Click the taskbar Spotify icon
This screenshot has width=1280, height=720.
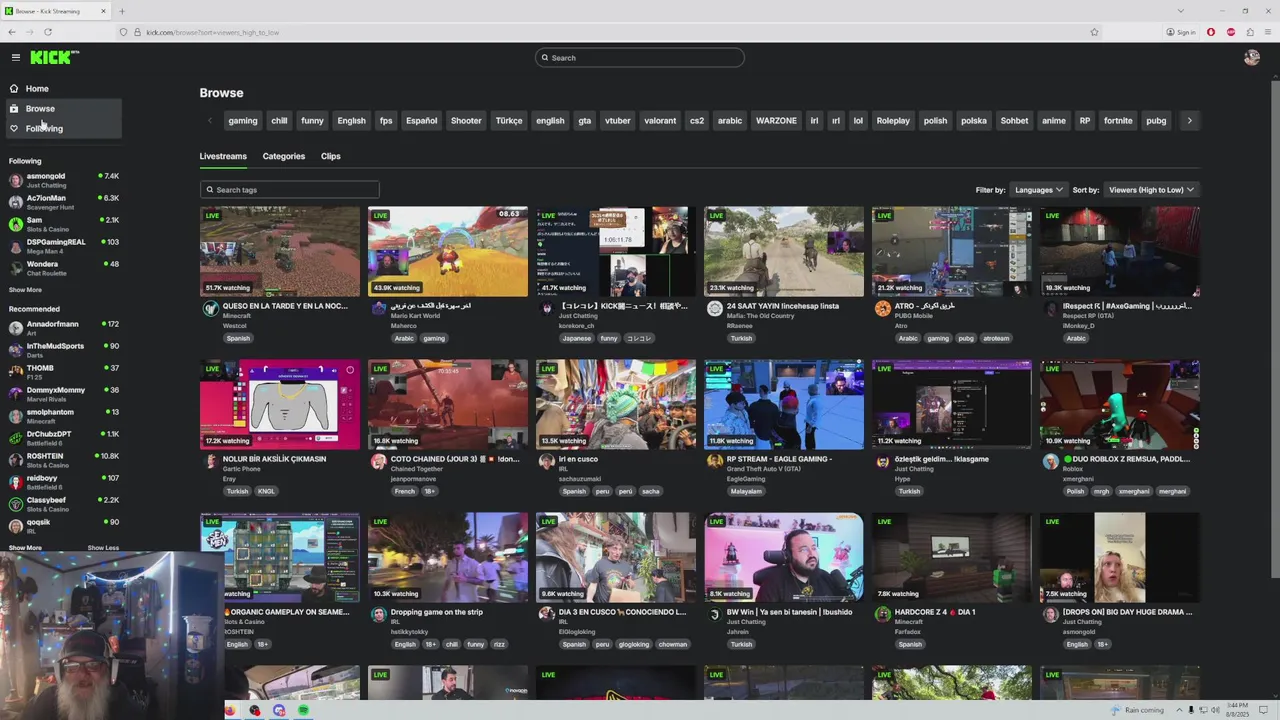pos(303,711)
